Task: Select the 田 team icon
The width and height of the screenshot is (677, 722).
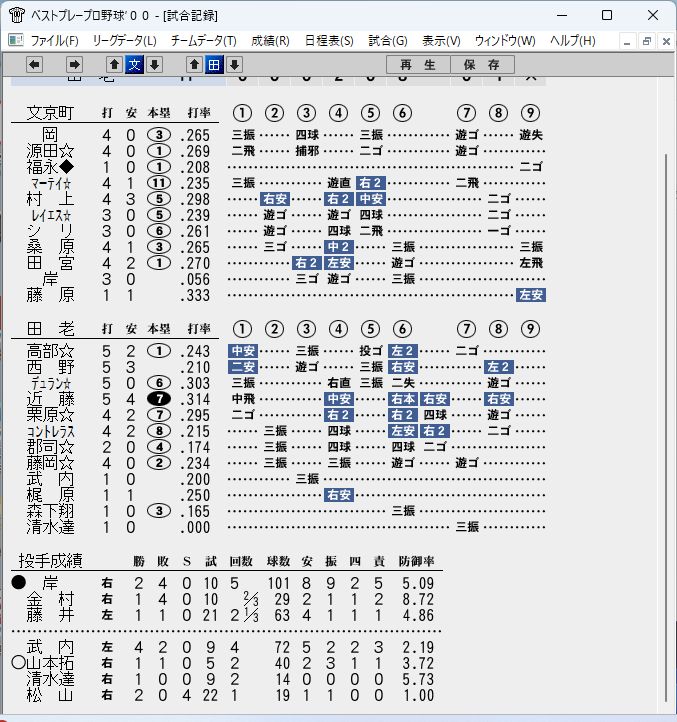Action: pyautogui.click(x=214, y=64)
